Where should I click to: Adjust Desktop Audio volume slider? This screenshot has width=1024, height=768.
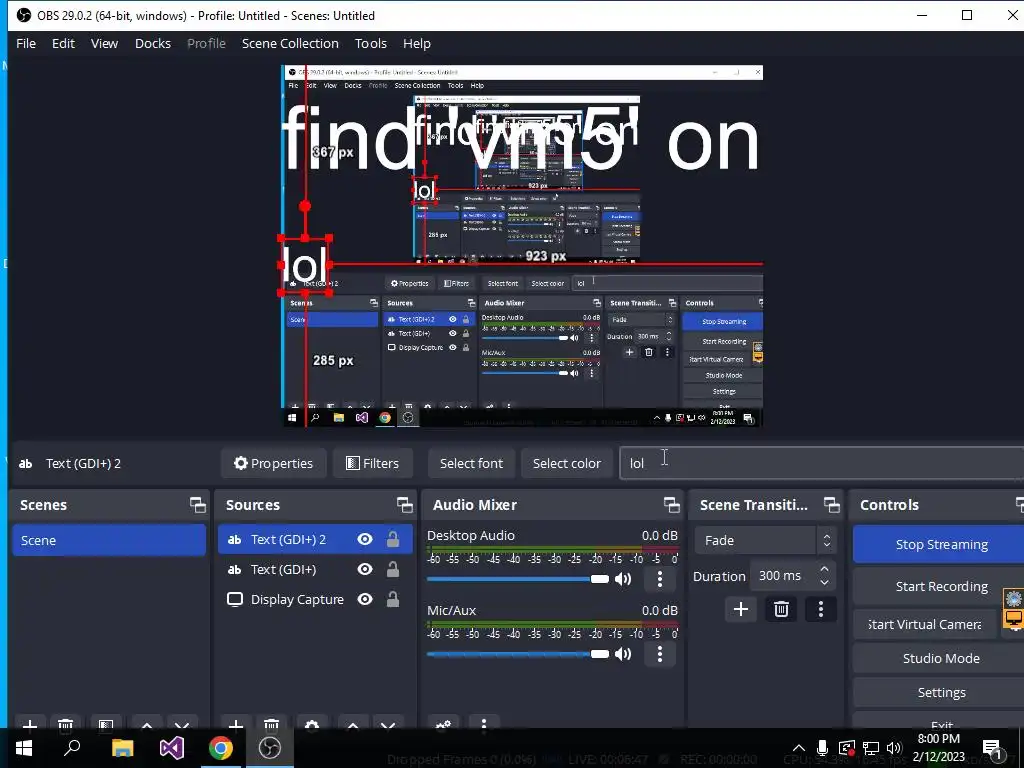click(x=518, y=579)
